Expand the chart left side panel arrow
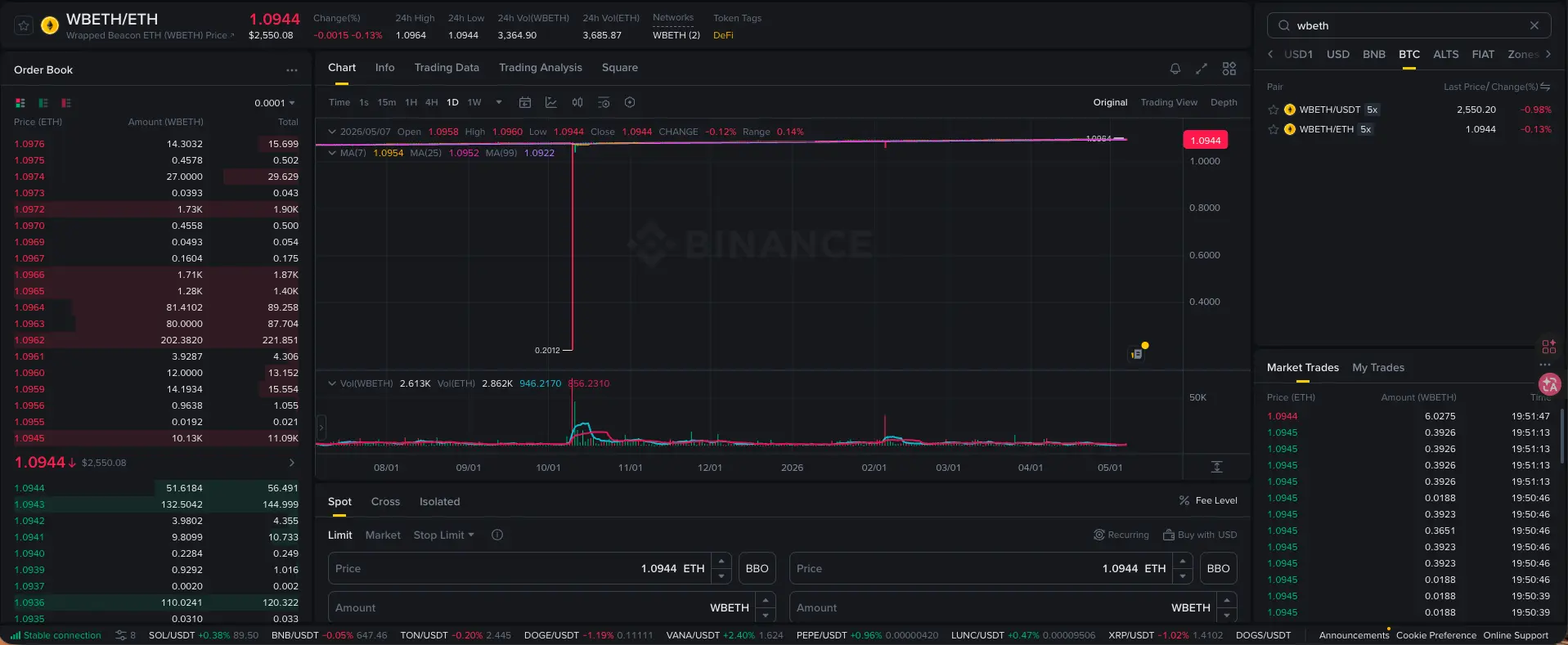Viewport: 1568px width, 645px height. click(321, 427)
